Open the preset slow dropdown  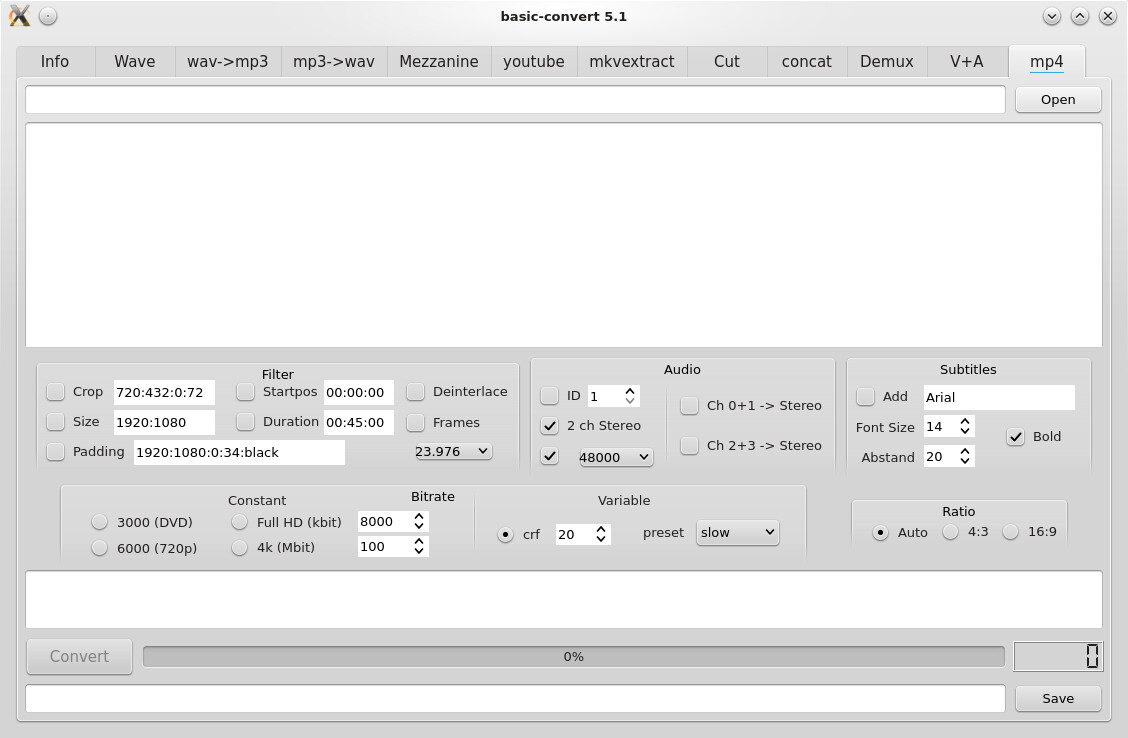737,532
